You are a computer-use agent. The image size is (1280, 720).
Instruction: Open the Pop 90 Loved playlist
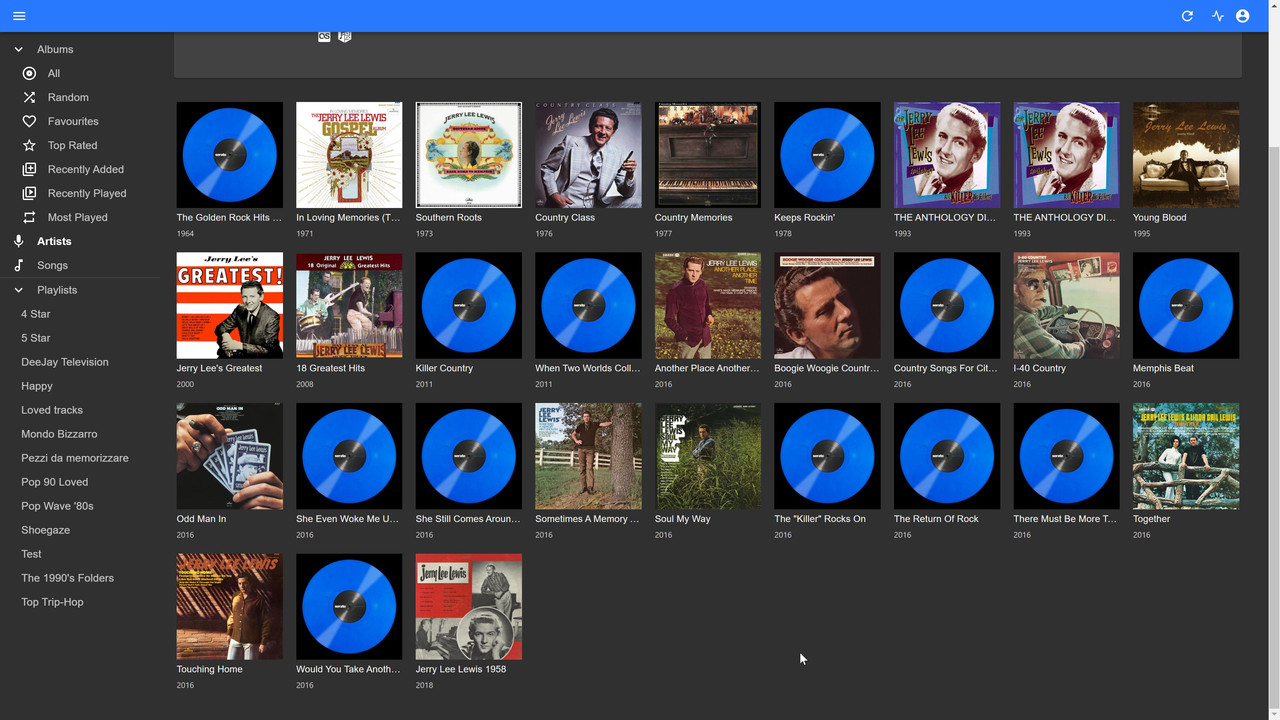coord(55,482)
